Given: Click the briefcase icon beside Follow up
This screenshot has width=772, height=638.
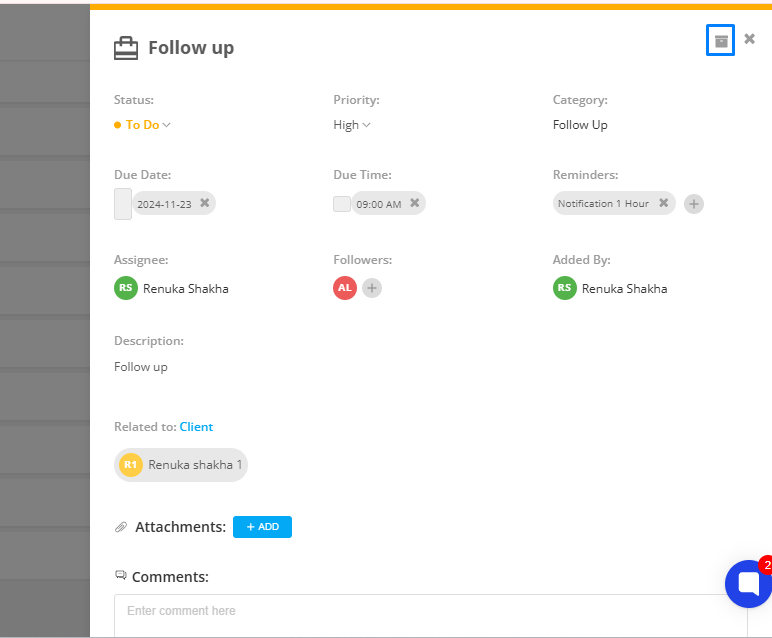Looking at the screenshot, I should (x=126, y=48).
